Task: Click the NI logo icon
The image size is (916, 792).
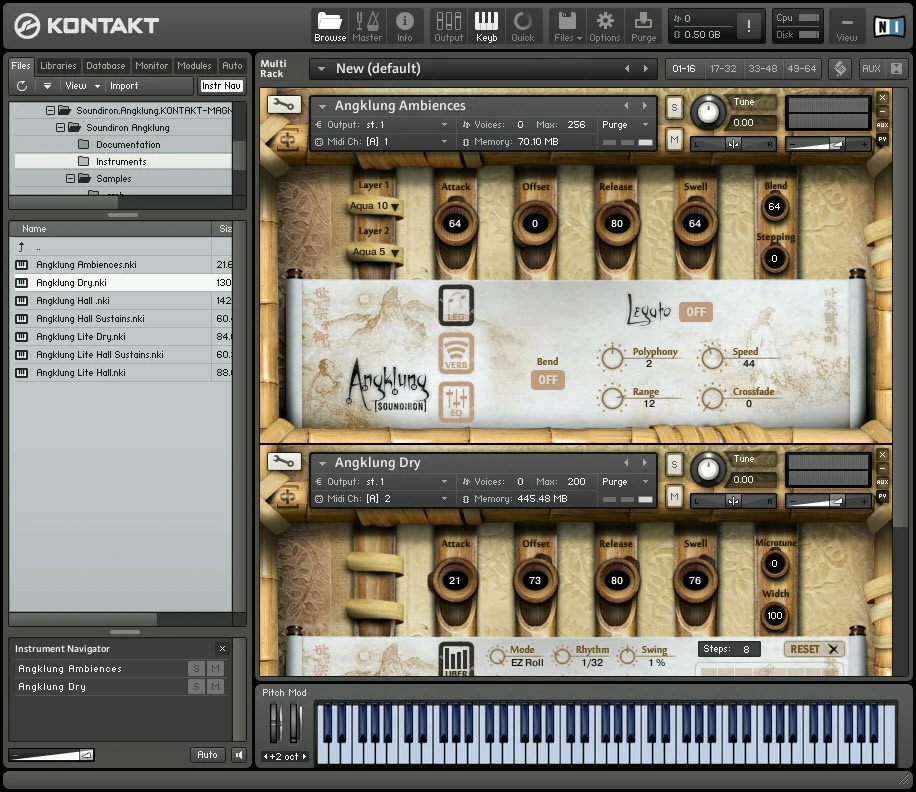Action: 888,26
